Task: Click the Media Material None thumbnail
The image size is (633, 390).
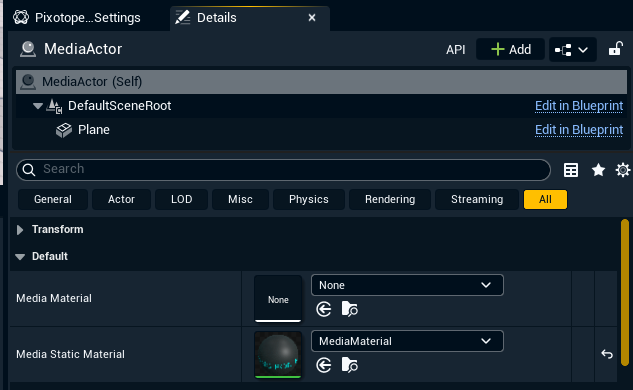Action: [278, 299]
